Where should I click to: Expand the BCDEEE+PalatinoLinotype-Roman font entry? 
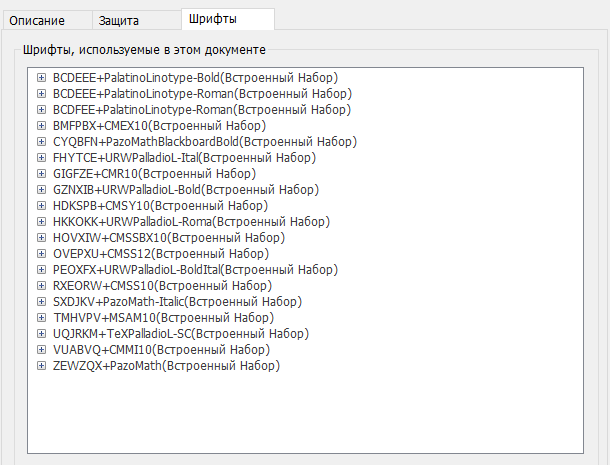(41, 94)
